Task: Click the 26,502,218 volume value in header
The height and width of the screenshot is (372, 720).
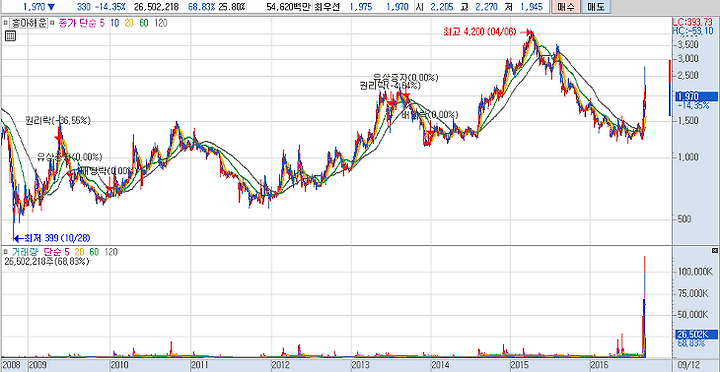Action: 156,6
